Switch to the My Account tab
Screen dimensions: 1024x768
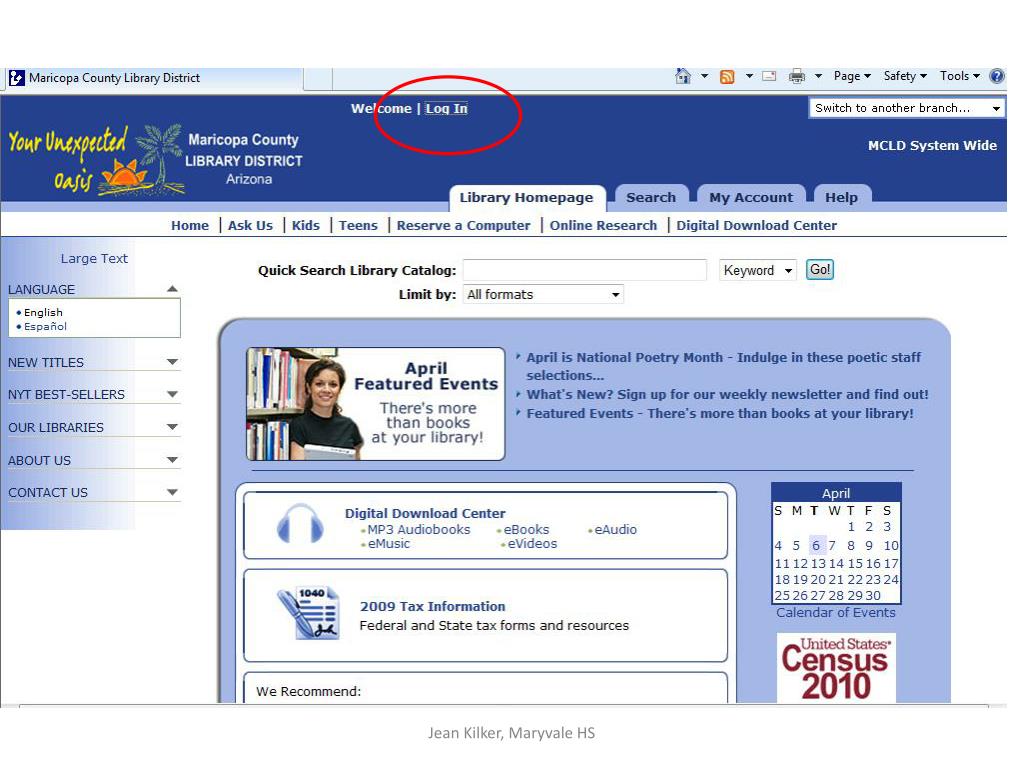pos(751,198)
